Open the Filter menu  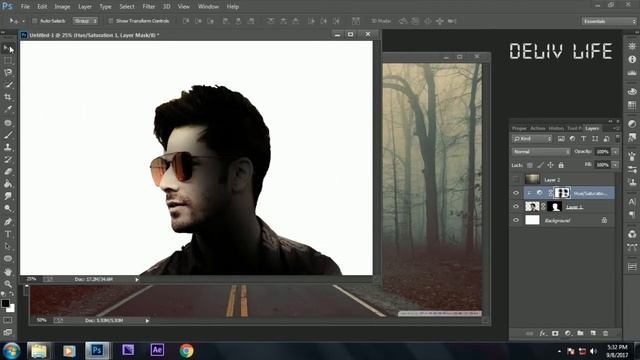(149, 7)
